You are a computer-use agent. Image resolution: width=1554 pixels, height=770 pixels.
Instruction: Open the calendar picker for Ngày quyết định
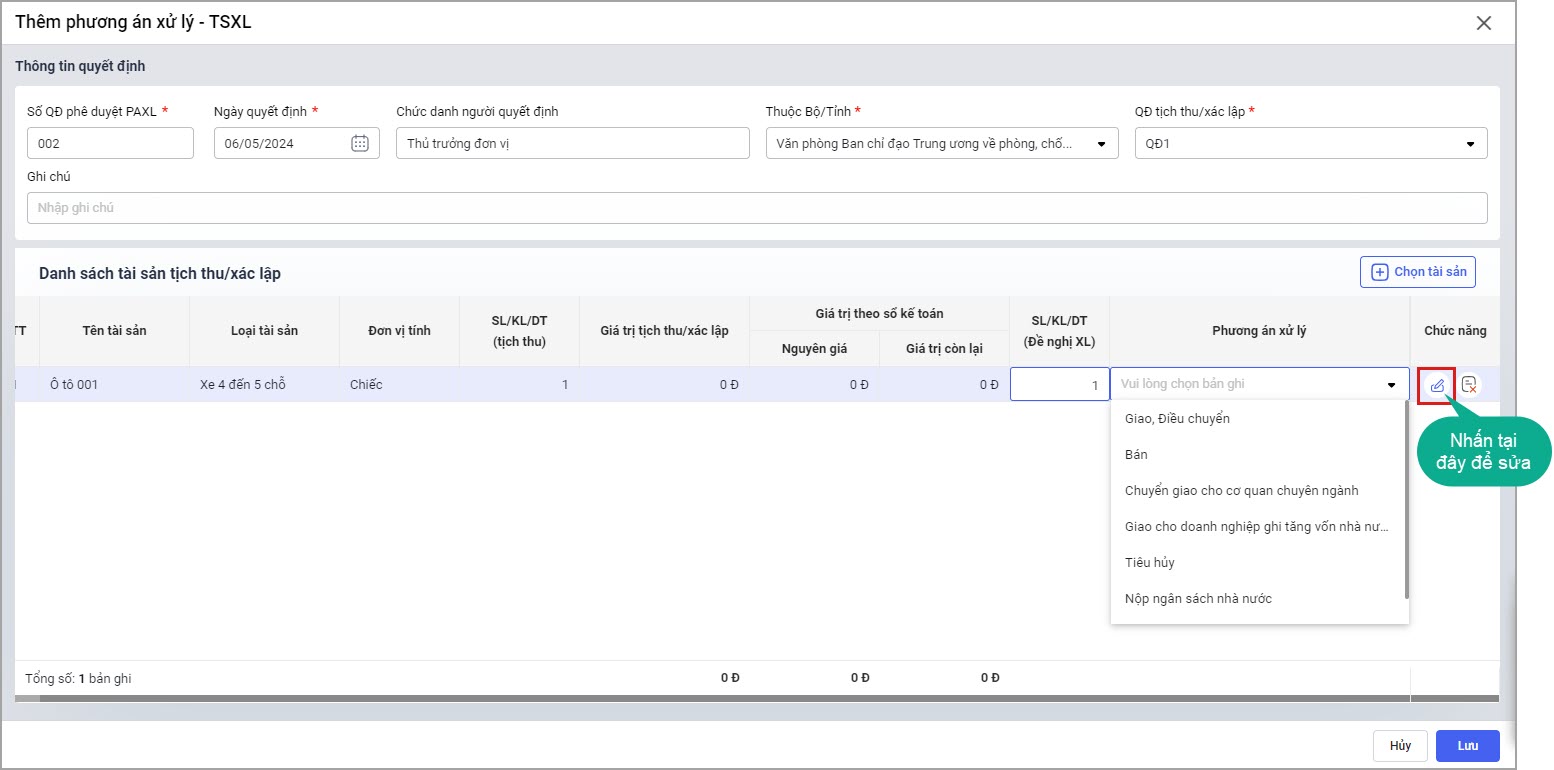point(360,143)
